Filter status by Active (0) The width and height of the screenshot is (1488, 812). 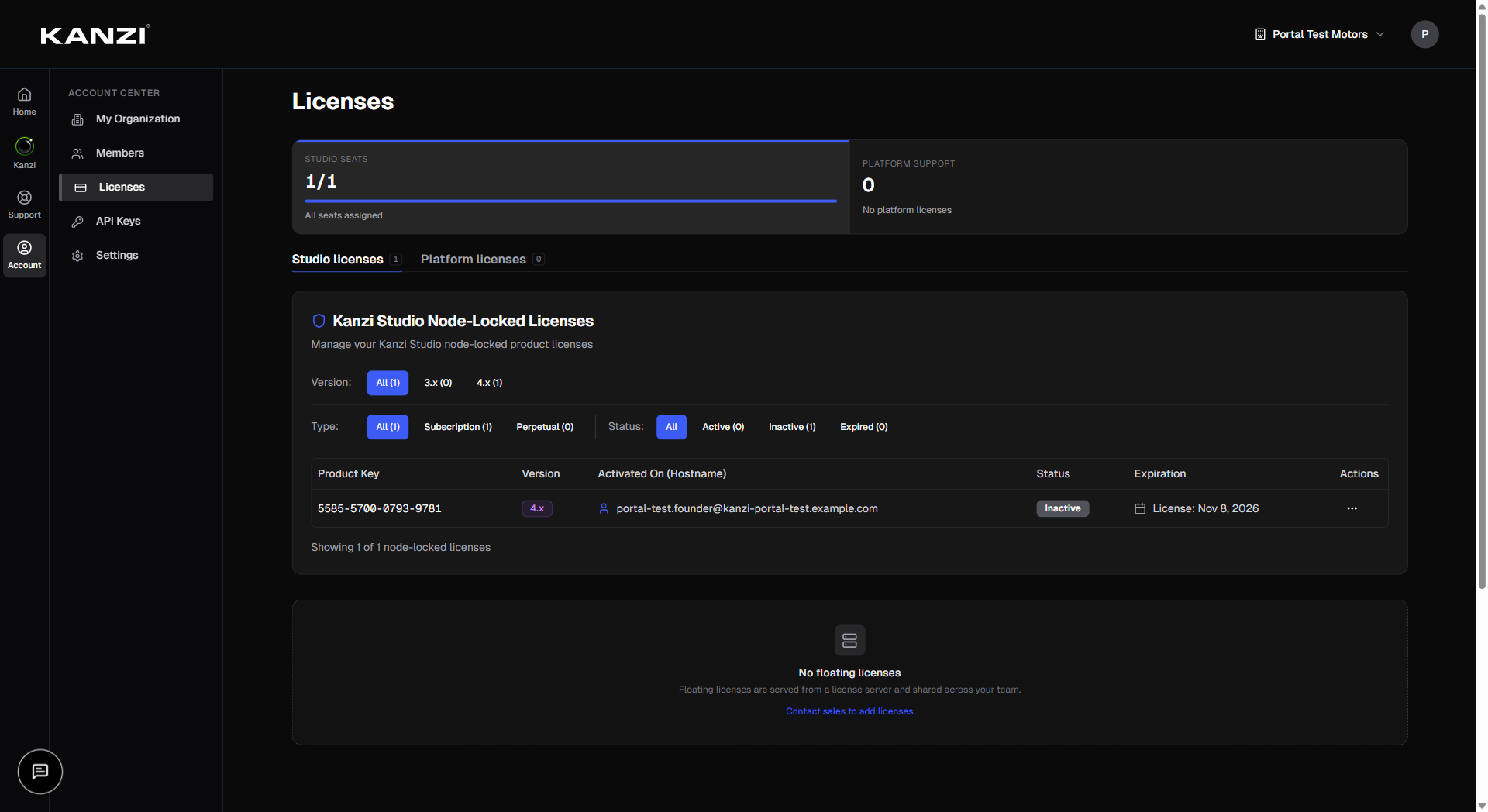pos(723,427)
